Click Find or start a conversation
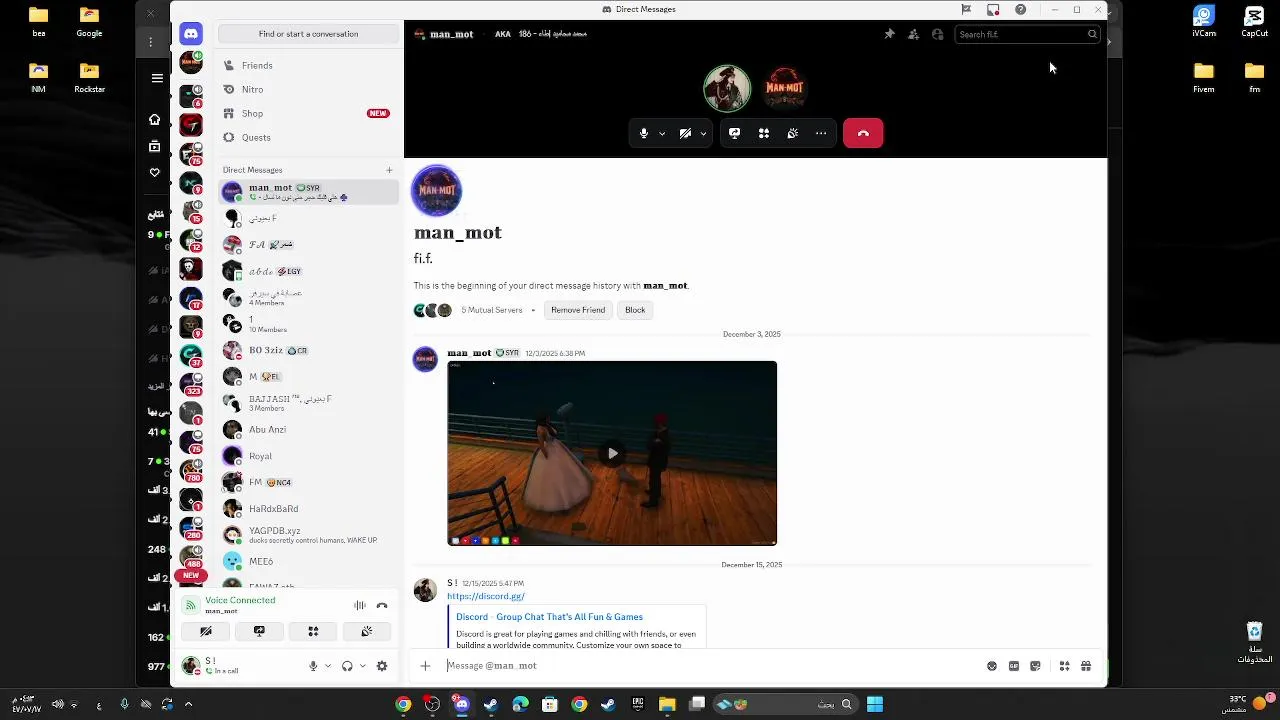The width and height of the screenshot is (1280, 720). pos(308,34)
